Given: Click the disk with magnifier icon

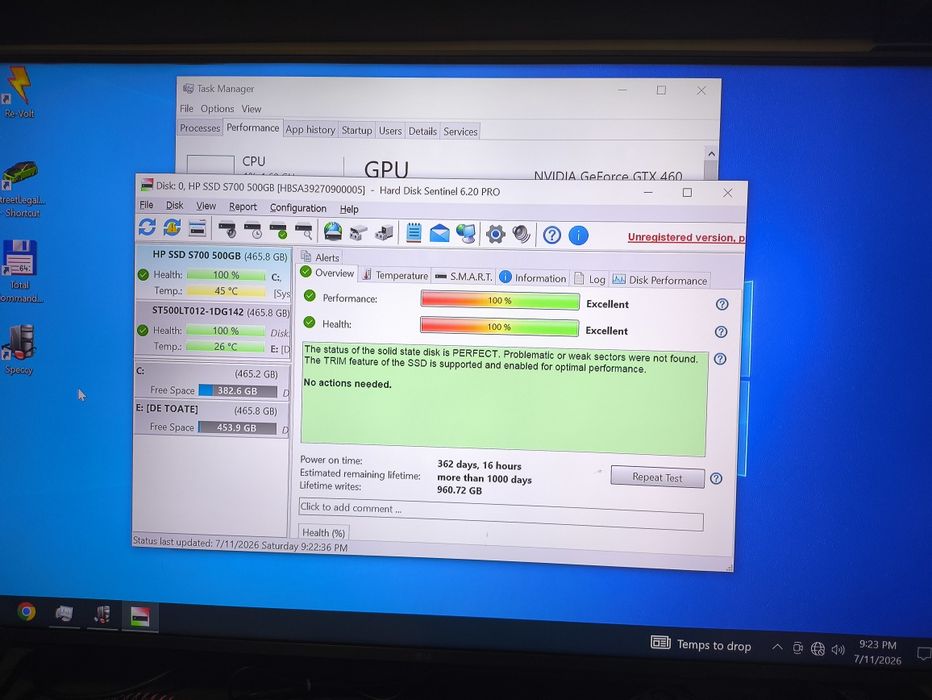Looking at the screenshot, I should pyautogui.click(x=304, y=231).
